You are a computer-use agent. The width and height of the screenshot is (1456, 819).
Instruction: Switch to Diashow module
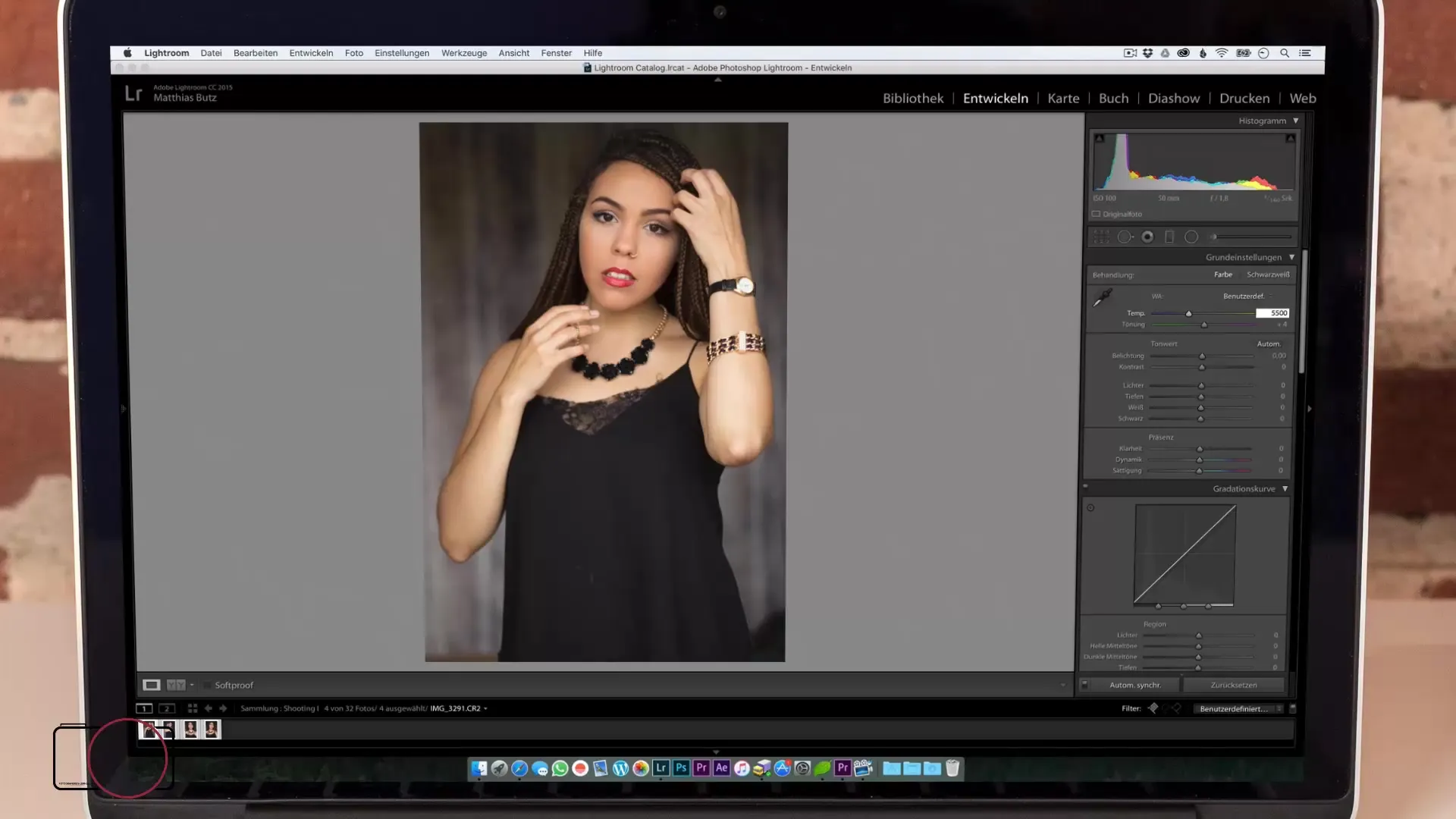pos(1174,99)
